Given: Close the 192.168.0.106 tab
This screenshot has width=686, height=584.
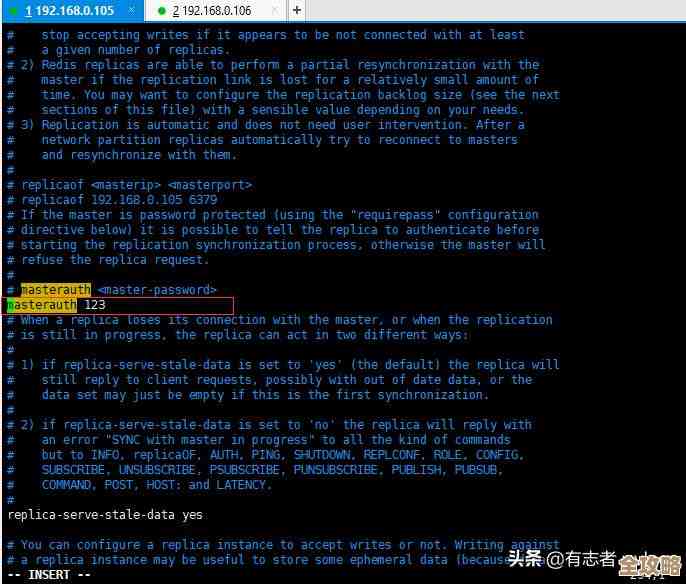Looking at the screenshot, I should pyautogui.click(x=271, y=11).
